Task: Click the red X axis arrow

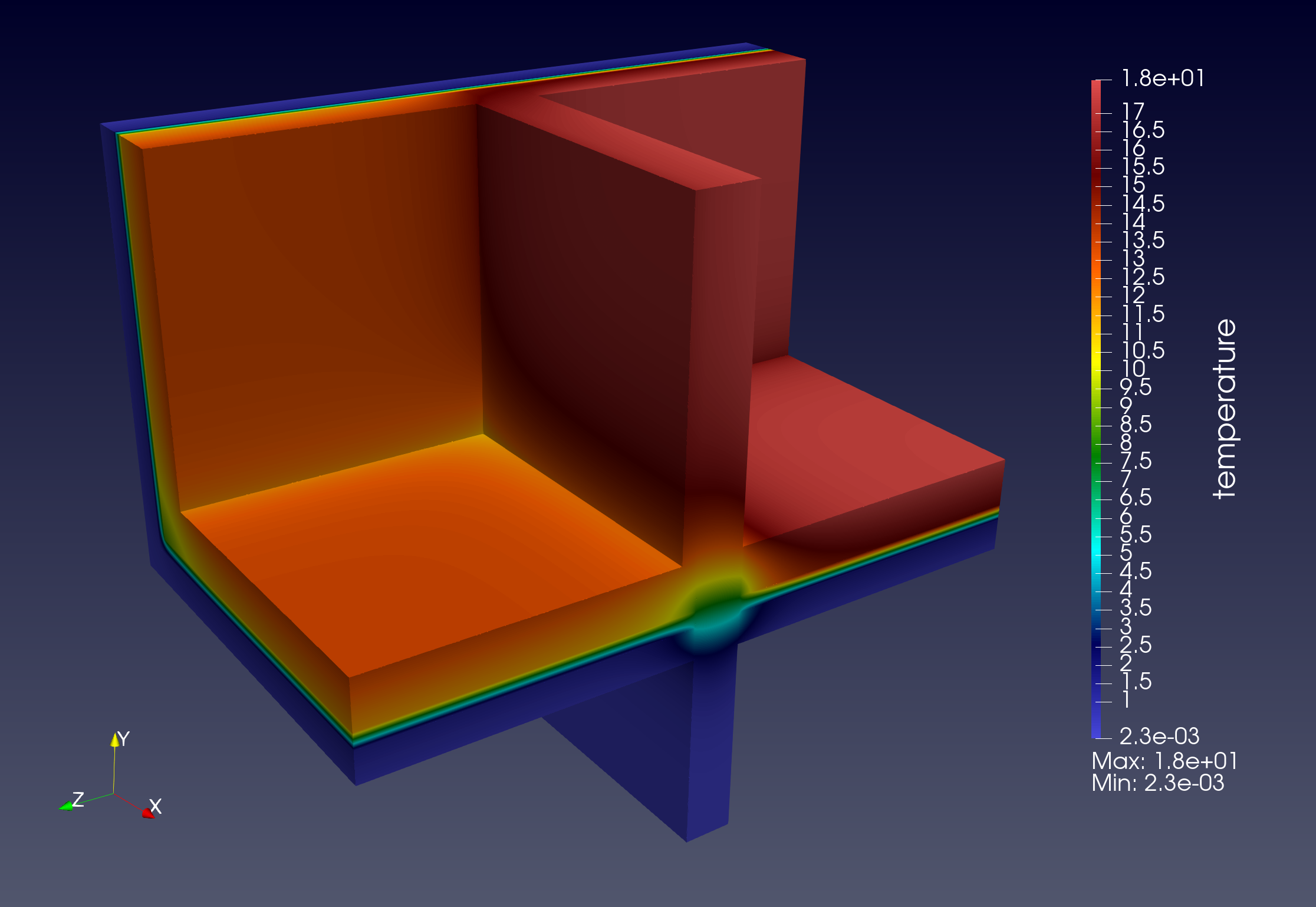Action: coord(147,813)
